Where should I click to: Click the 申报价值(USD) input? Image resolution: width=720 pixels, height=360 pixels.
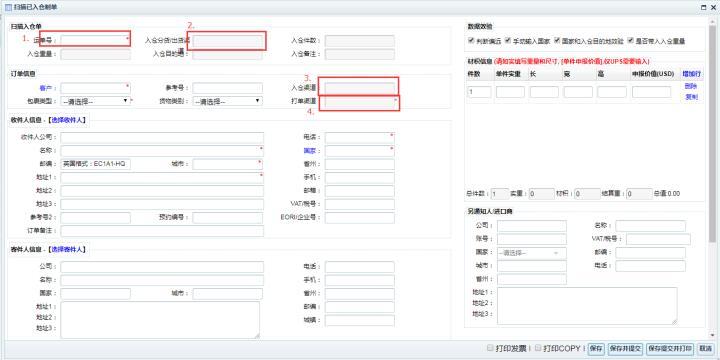[651, 92]
